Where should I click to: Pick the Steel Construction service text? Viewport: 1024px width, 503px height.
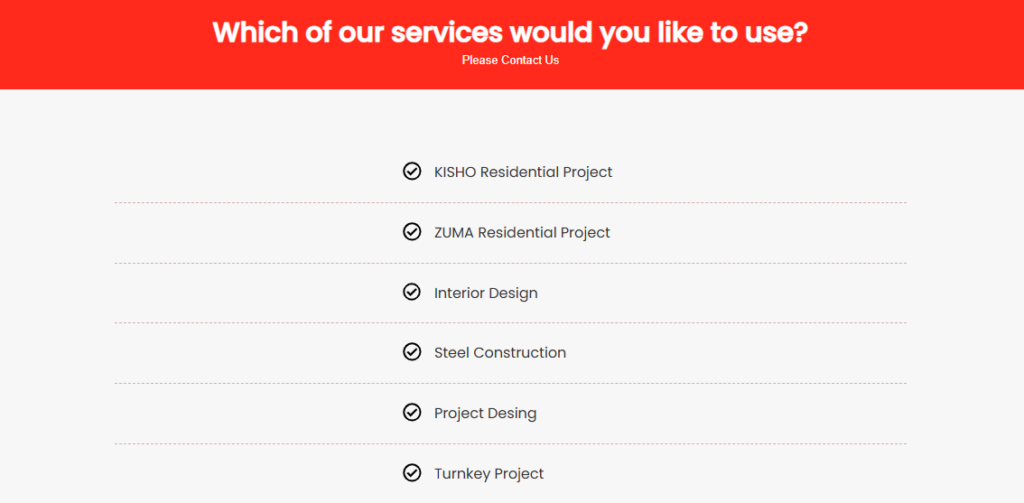[500, 353]
